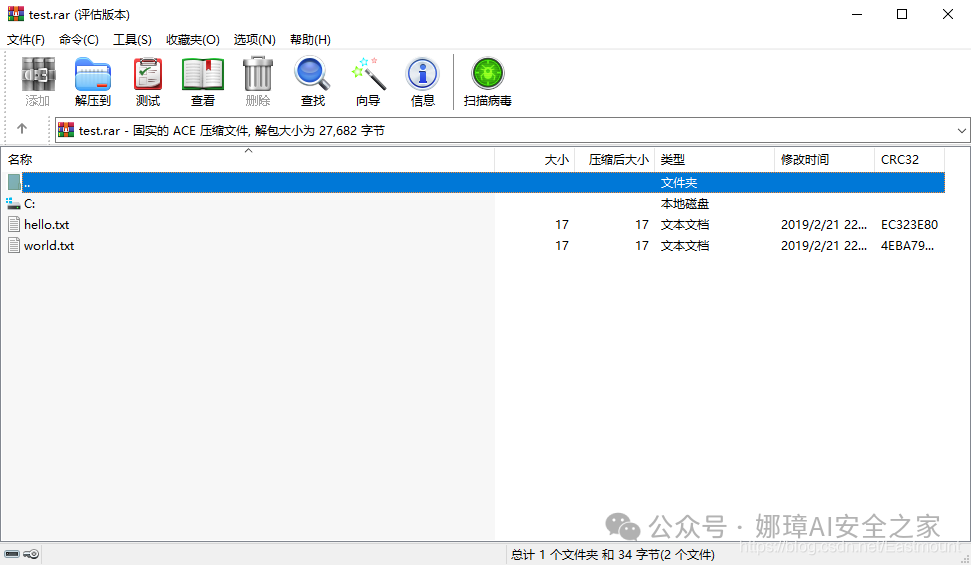Screen dimensions: 971x565
Task: Click 文本文档 type in world.txt row
Action: pyautogui.click(x=685, y=245)
